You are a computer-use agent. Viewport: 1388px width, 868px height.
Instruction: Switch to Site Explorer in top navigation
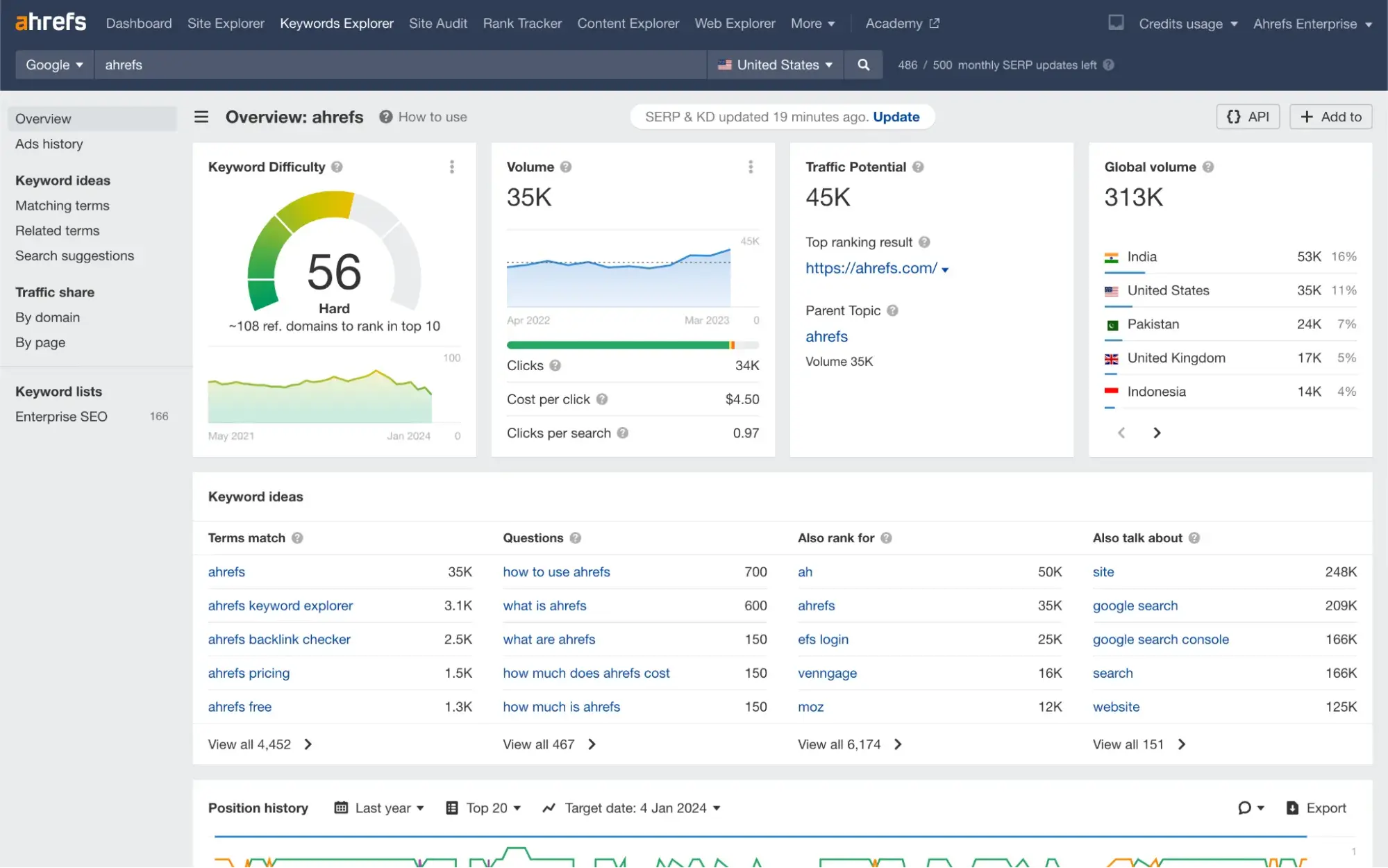[x=226, y=23]
